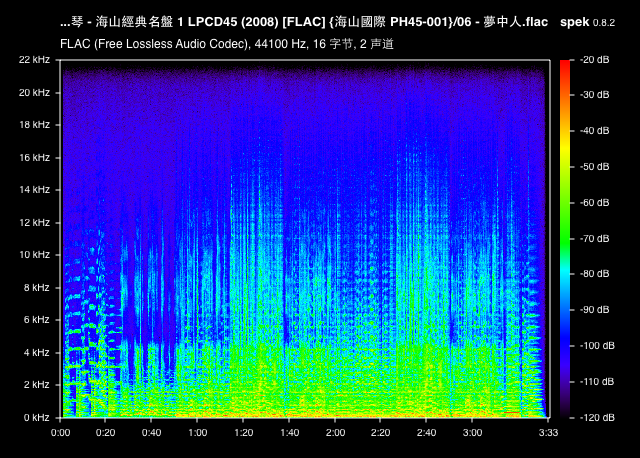Click the 2 kHz frequency axis label
The width and height of the screenshot is (640, 458).
click(36, 384)
